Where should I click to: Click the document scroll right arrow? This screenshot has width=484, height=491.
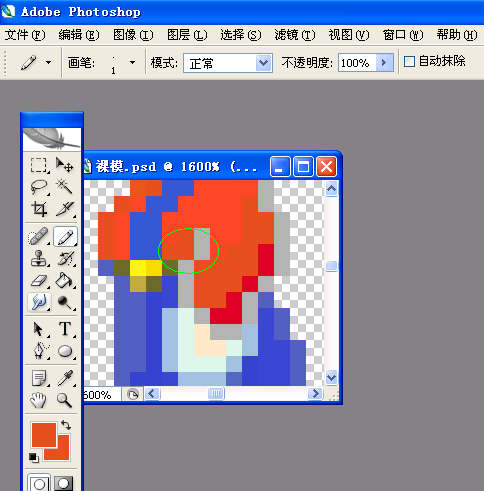click(x=315, y=394)
